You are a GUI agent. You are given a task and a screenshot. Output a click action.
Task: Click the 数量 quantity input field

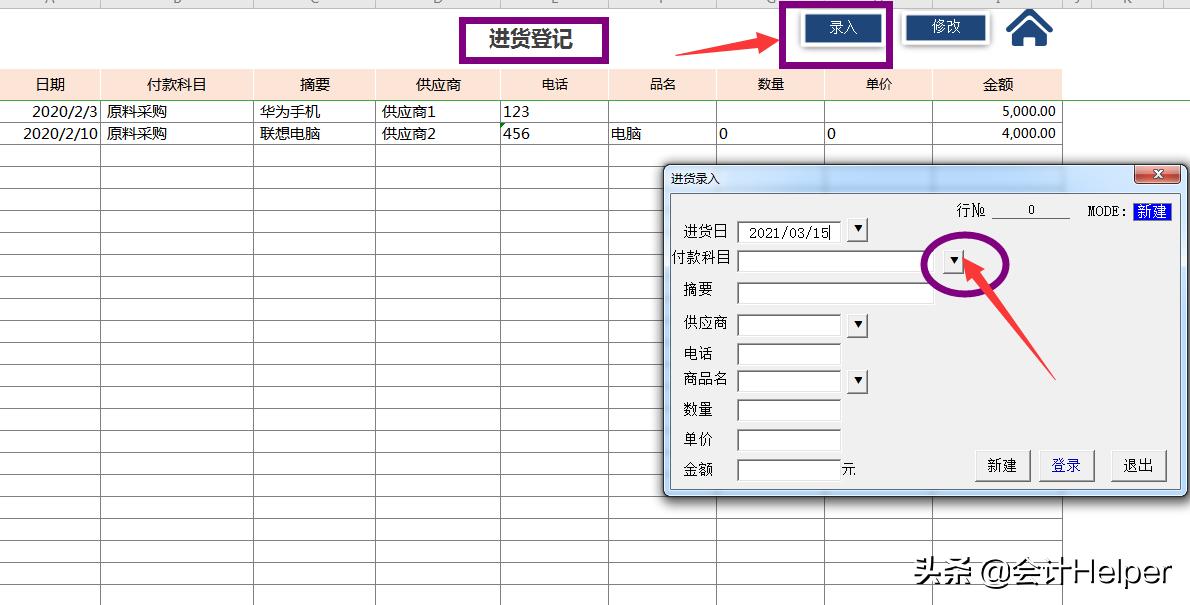(x=787, y=409)
